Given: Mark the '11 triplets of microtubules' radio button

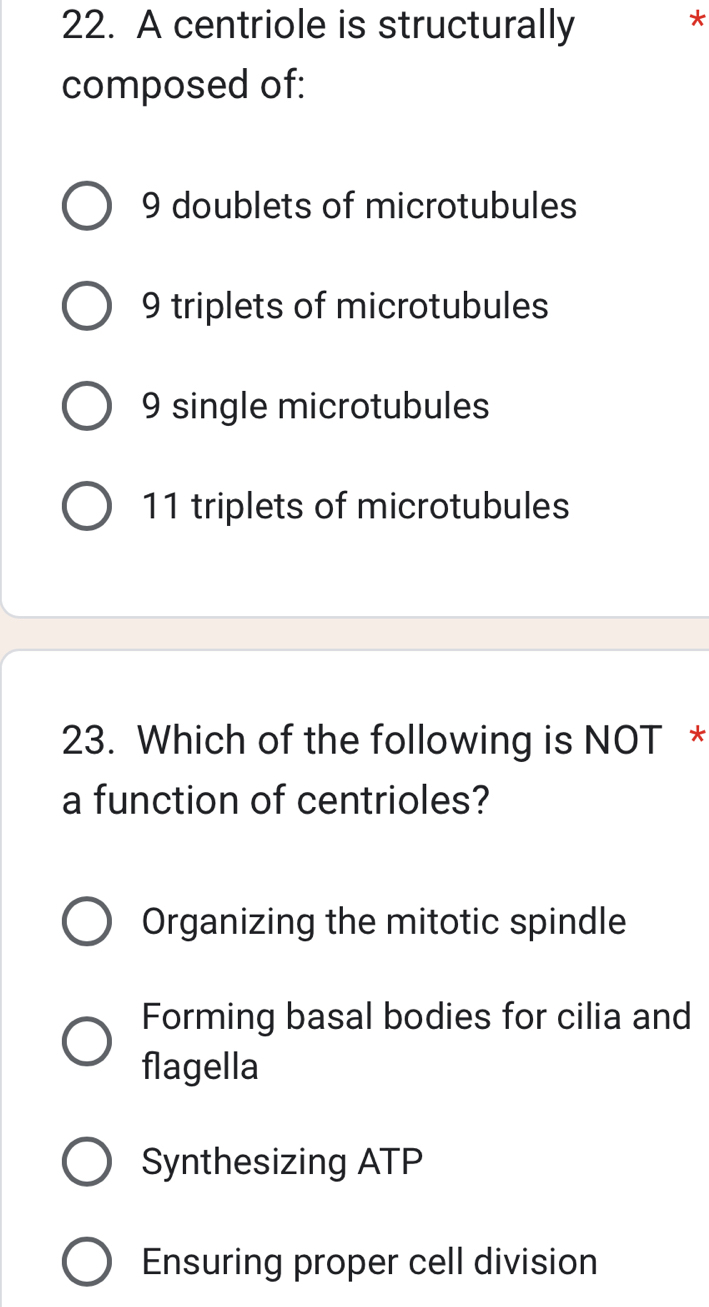Looking at the screenshot, I should coord(87,507).
